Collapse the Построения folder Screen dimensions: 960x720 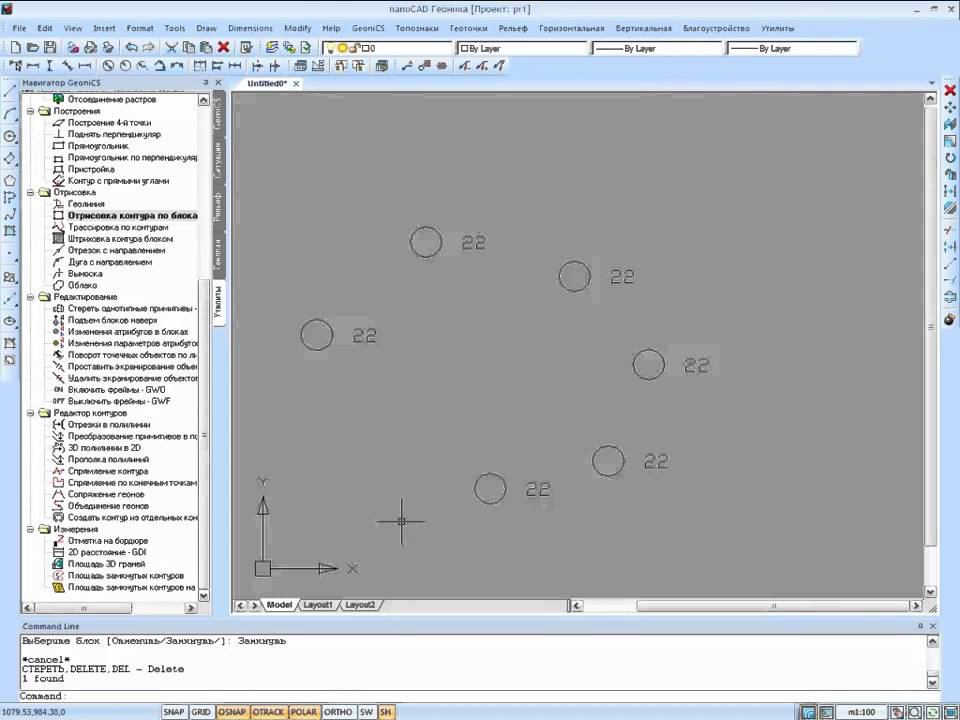pyautogui.click(x=30, y=111)
